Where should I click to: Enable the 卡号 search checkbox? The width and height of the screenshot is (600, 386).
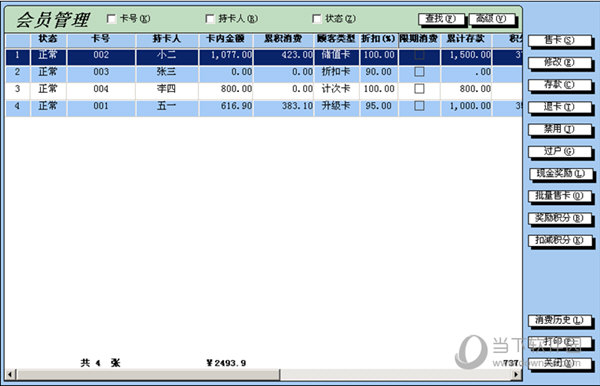[111, 19]
